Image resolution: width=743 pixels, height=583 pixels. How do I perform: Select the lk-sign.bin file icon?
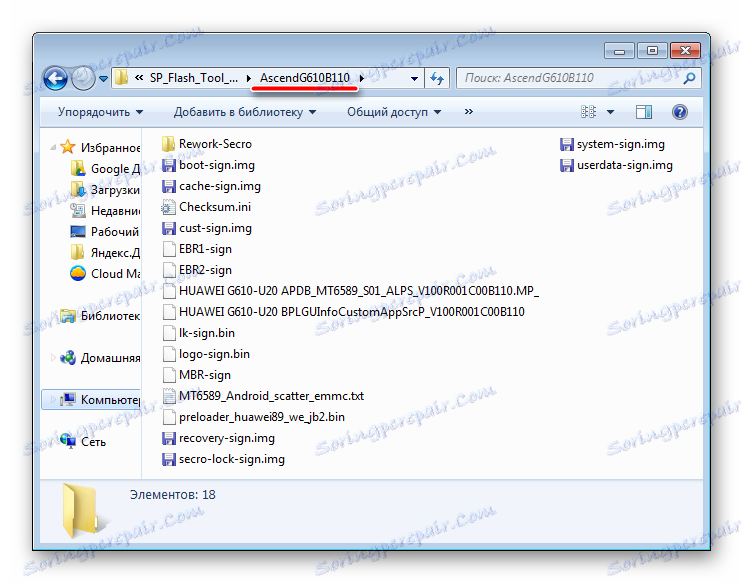169,333
